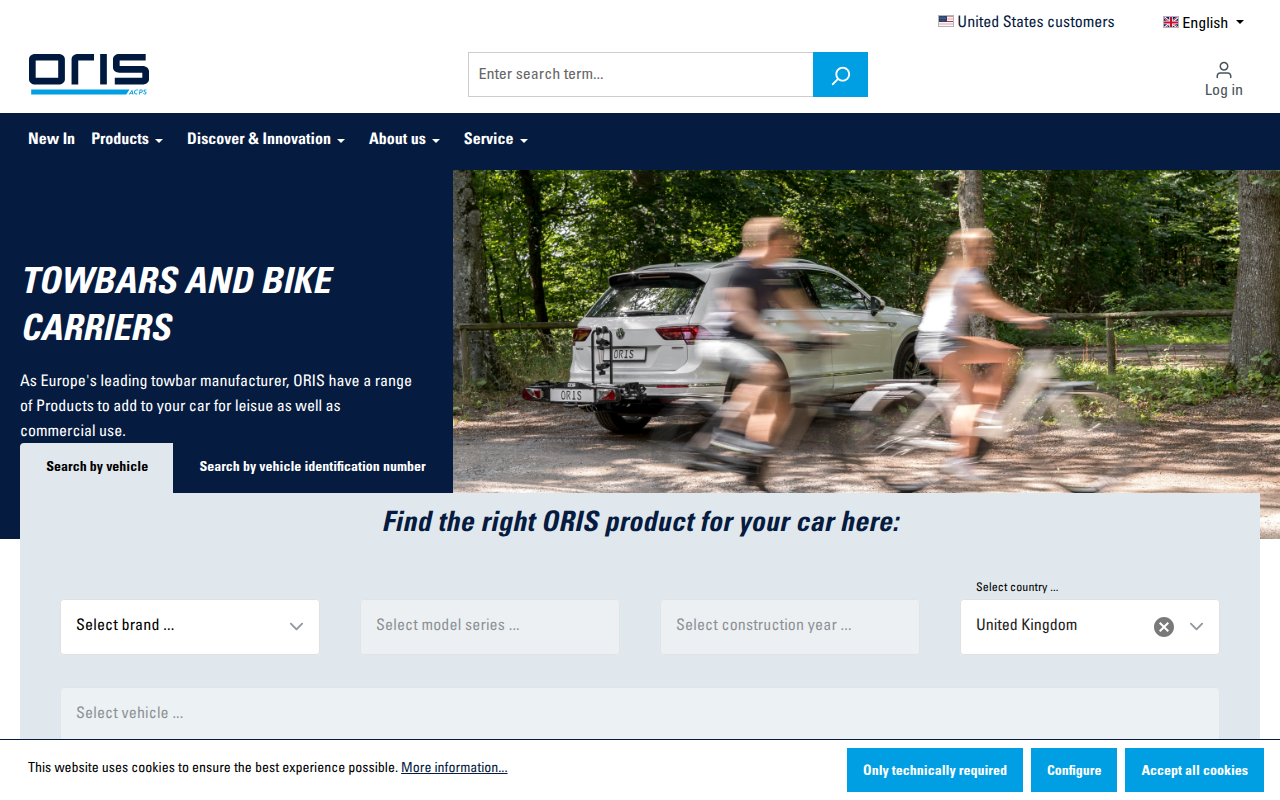Viewport: 1280px width, 800px height.
Task: Click Only technically required button
Action: [935, 770]
